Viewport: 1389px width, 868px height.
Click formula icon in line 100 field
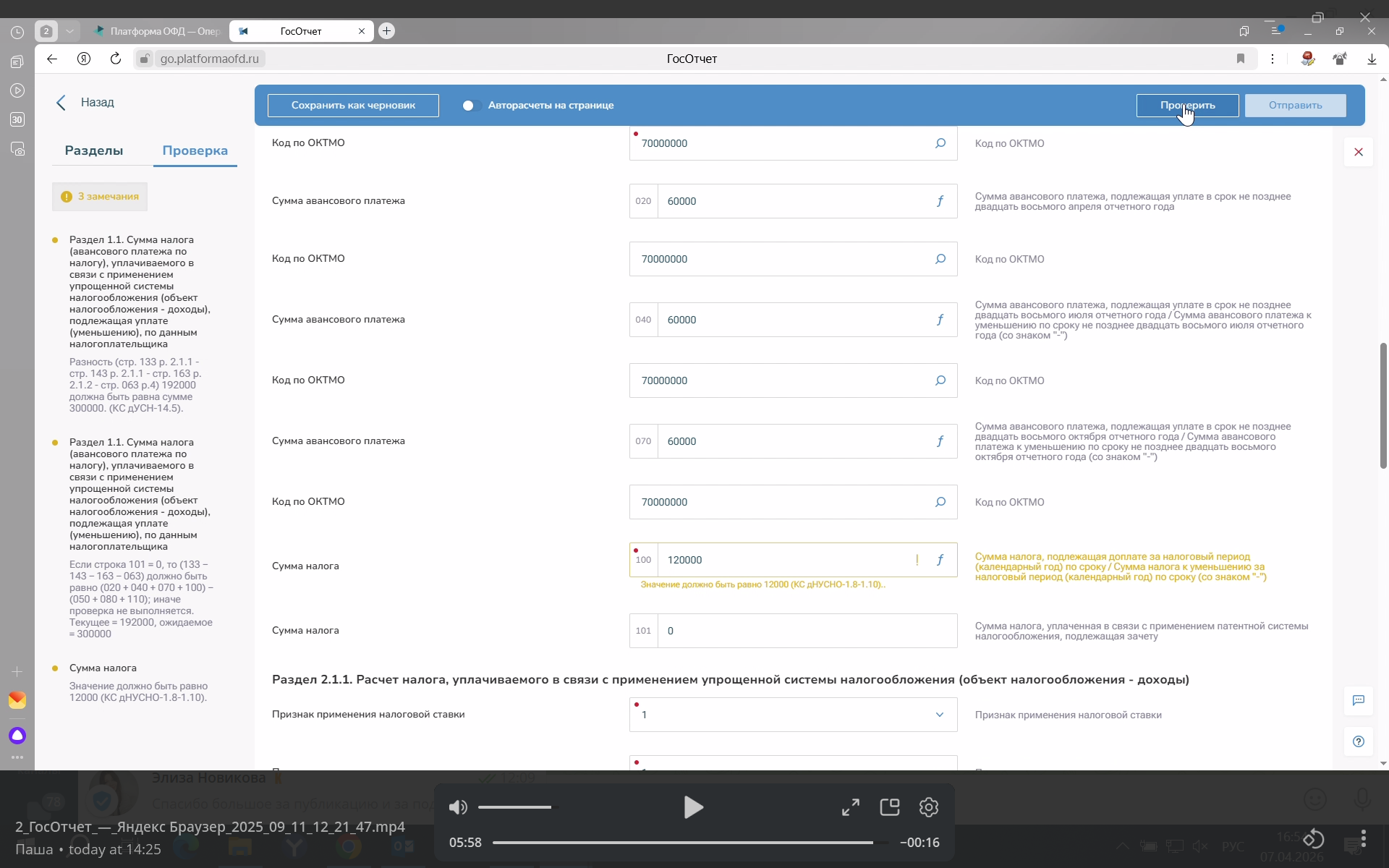[x=940, y=560]
